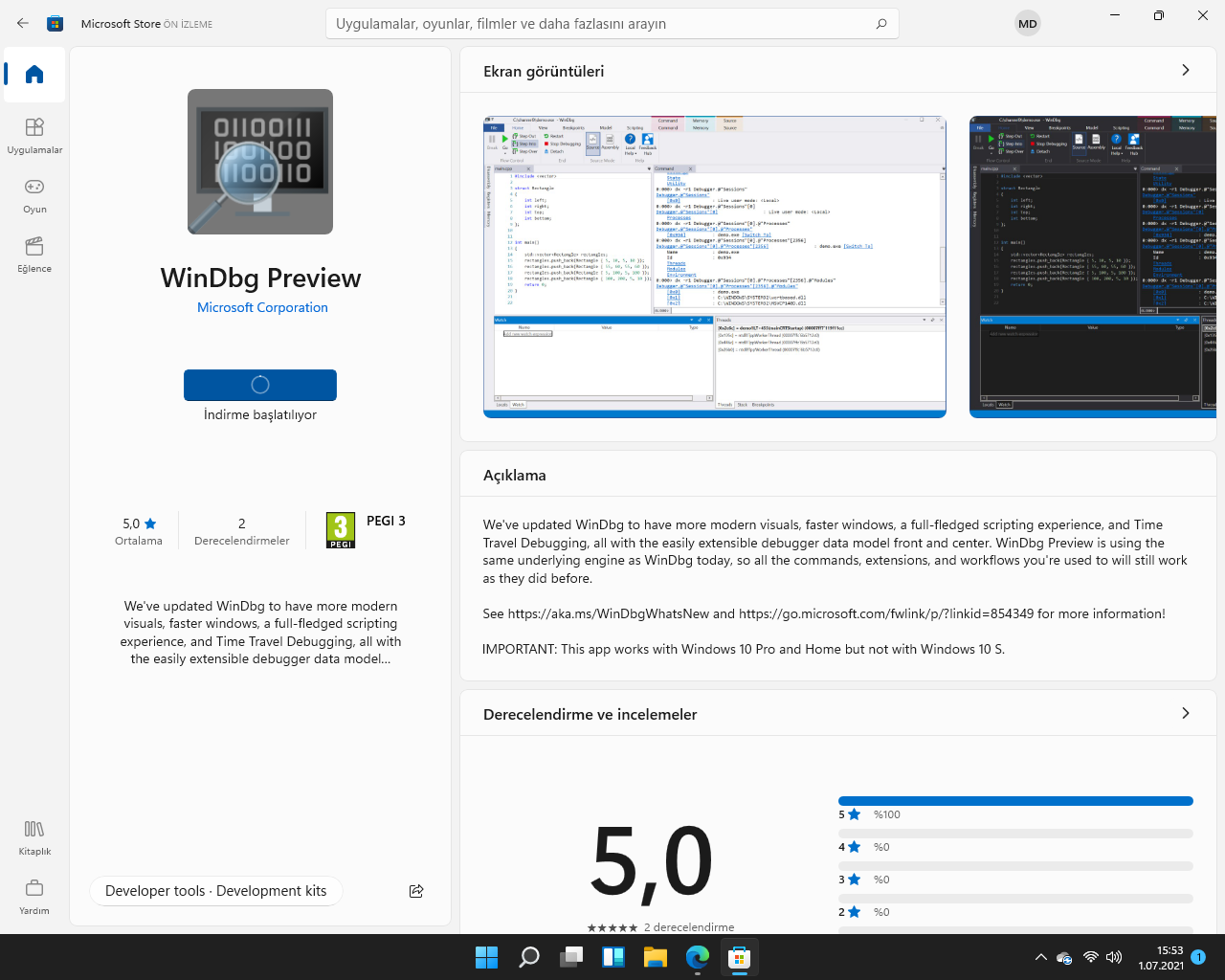Open the Microsoft Corporation publisher link

pyautogui.click(x=262, y=307)
